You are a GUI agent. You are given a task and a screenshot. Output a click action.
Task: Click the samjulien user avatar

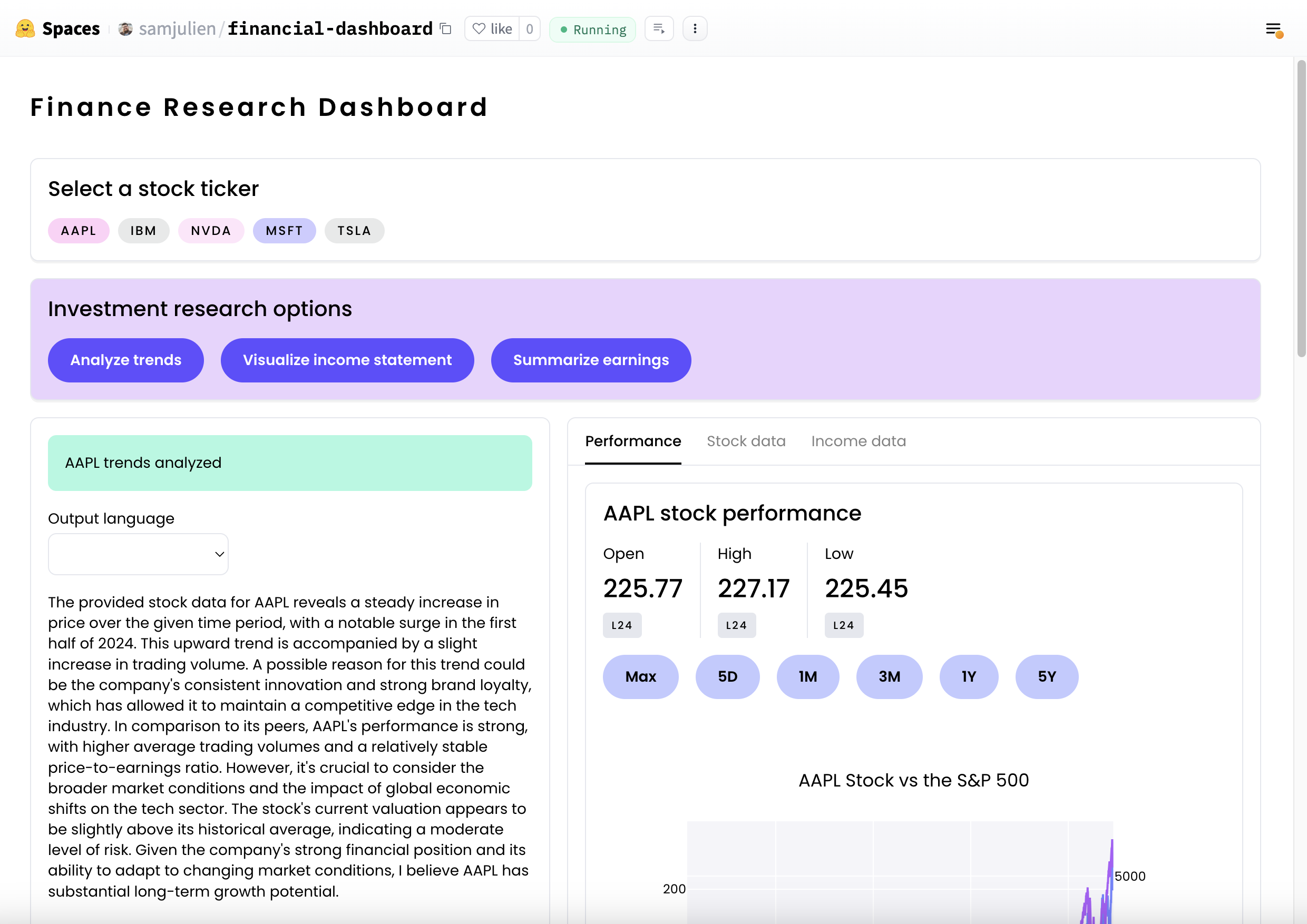pos(125,28)
